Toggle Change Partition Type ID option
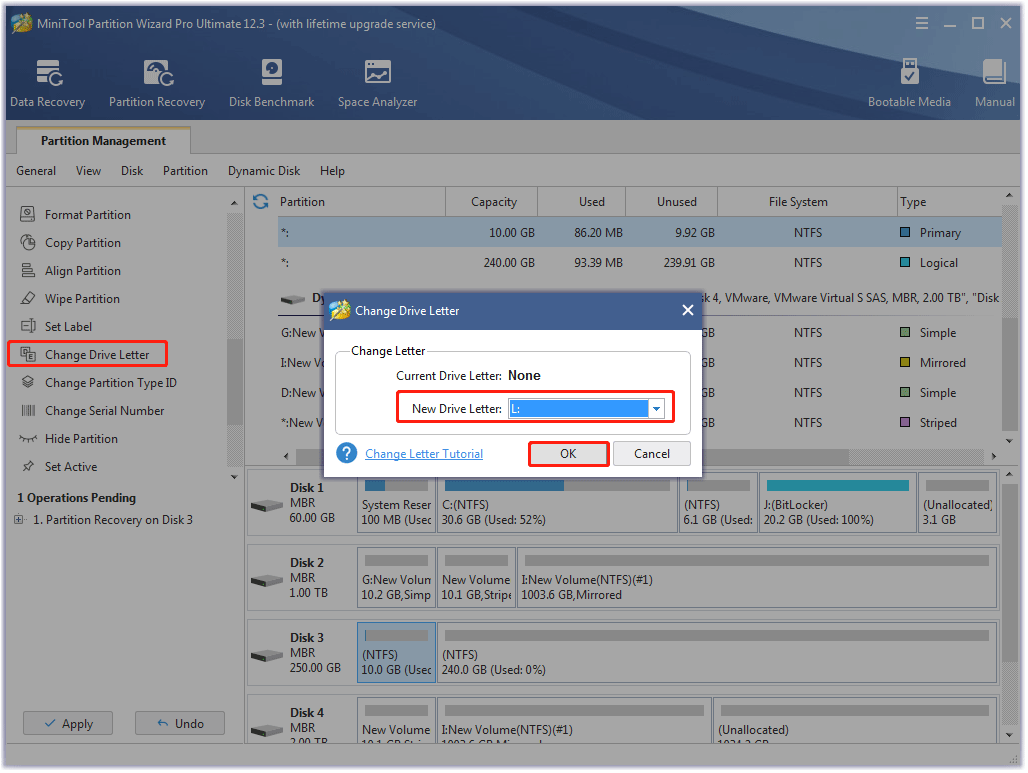 click(x=109, y=382)
